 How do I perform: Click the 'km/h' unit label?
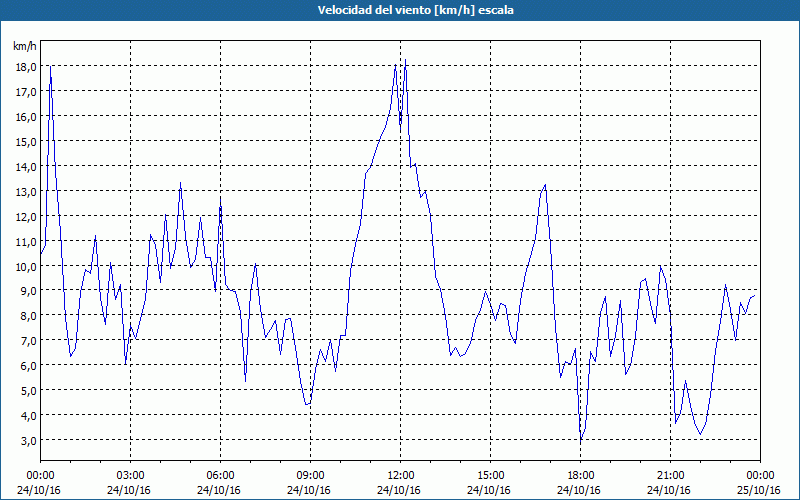tap(25, 46)
